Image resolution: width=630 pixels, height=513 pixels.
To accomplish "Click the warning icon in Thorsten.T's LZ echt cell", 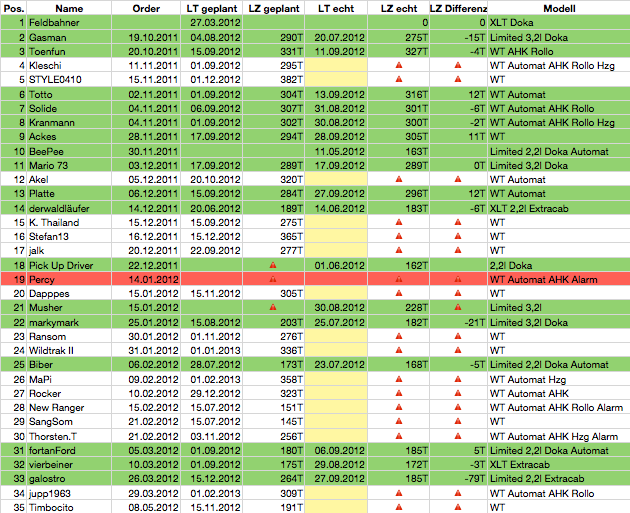I will [399, 436].
